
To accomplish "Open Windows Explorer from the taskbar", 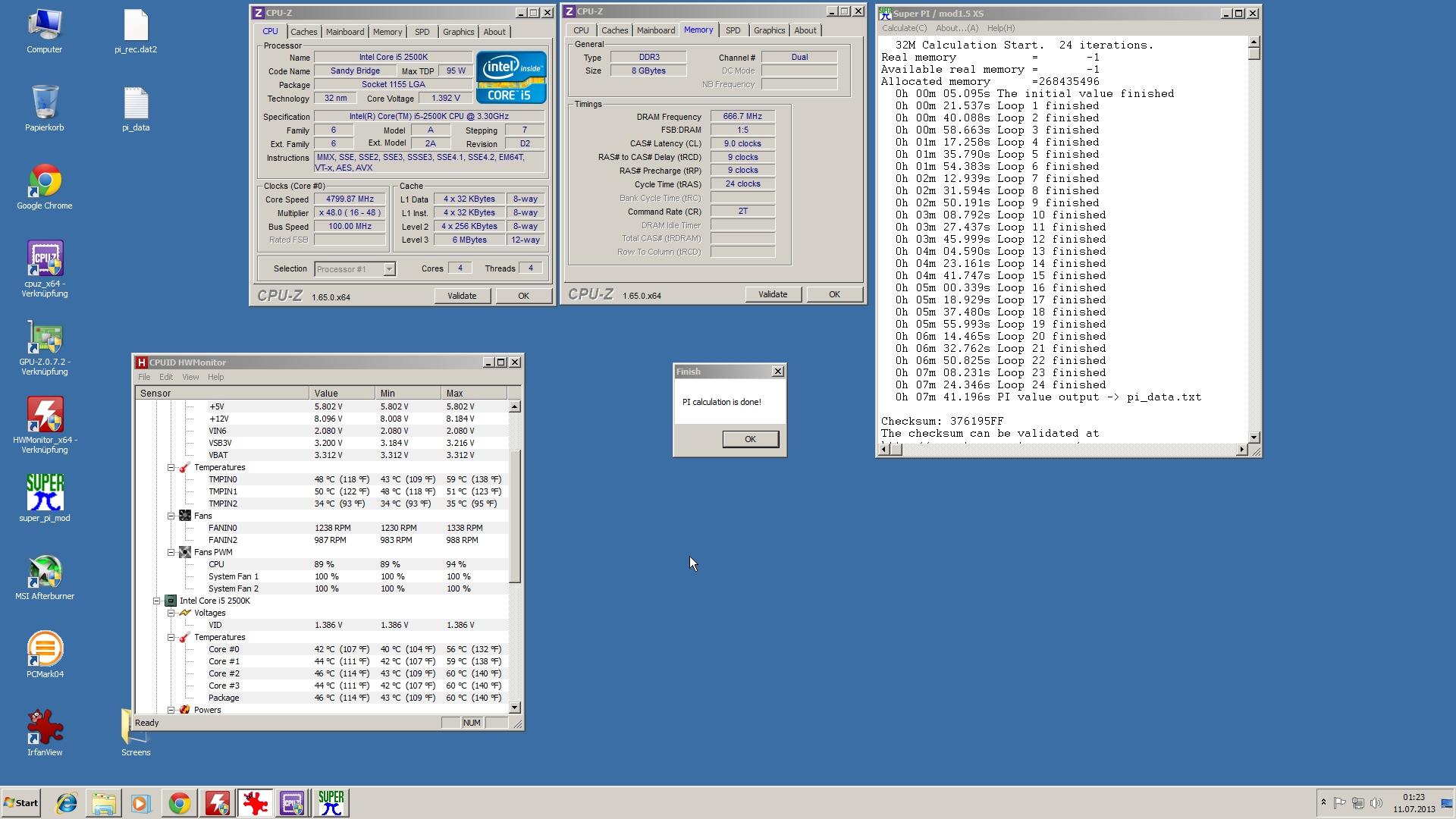I will point(104,803).
